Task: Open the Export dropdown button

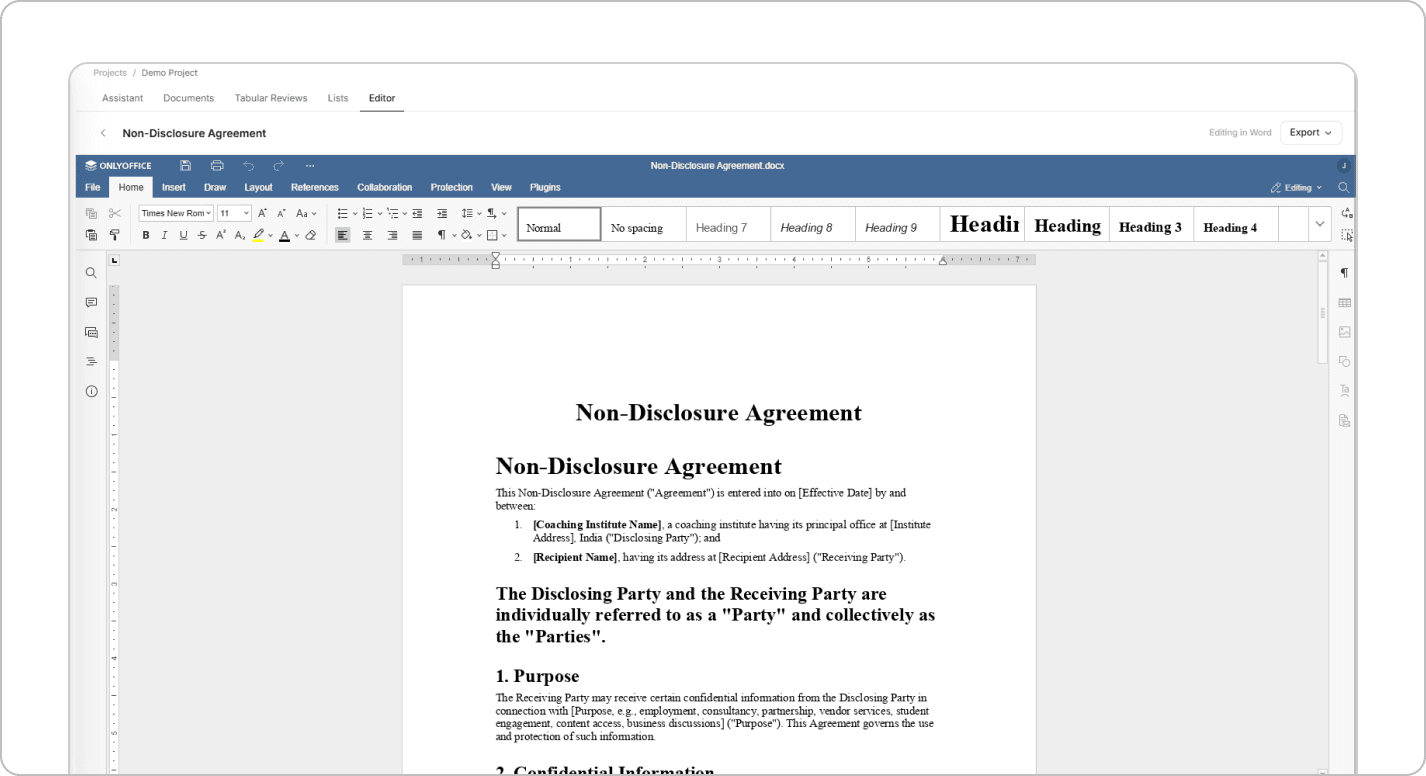Action: click(1311, 133)
